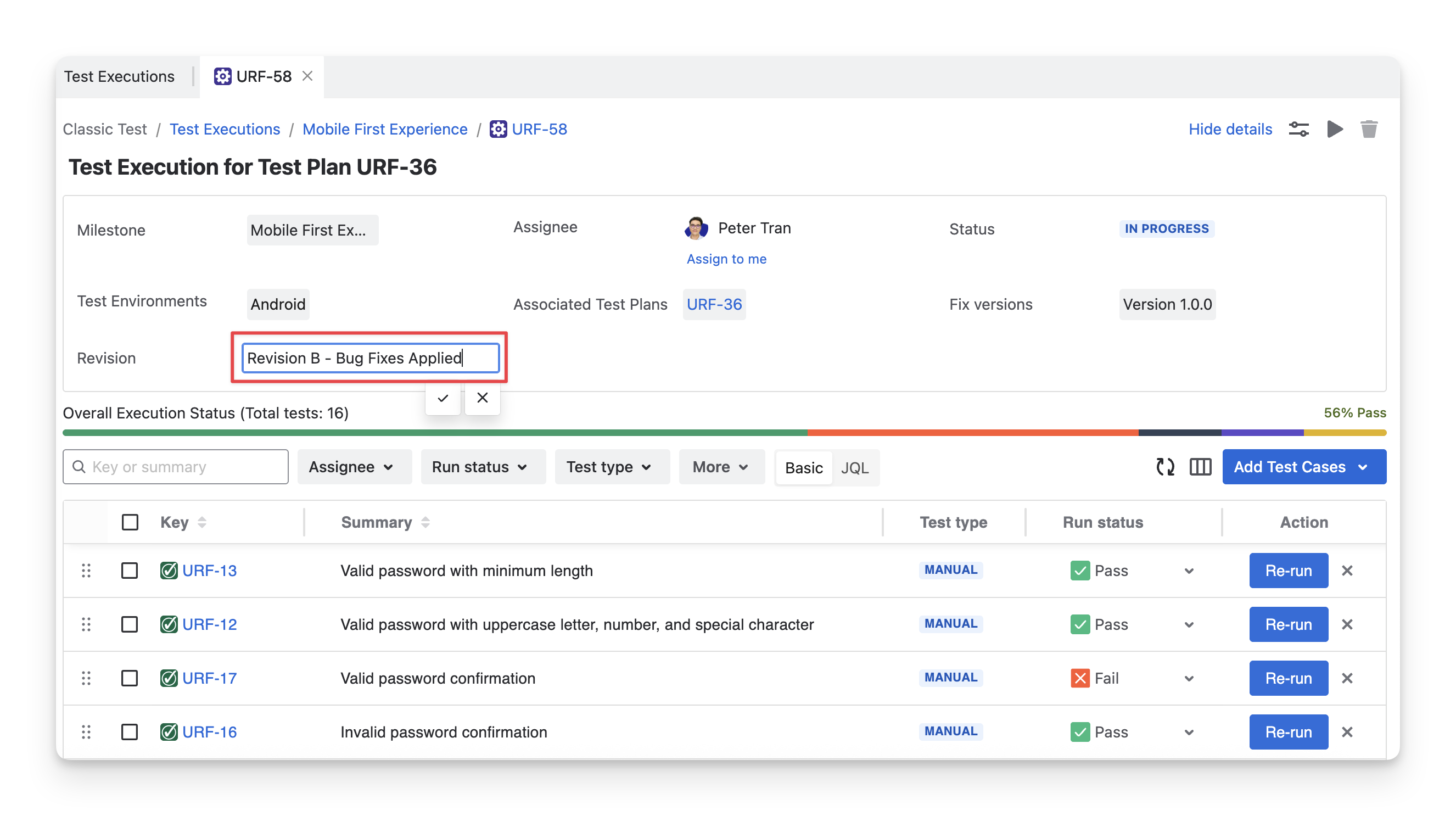
Task: Expand the Run status filter dropdown
Action: (480, 467)
